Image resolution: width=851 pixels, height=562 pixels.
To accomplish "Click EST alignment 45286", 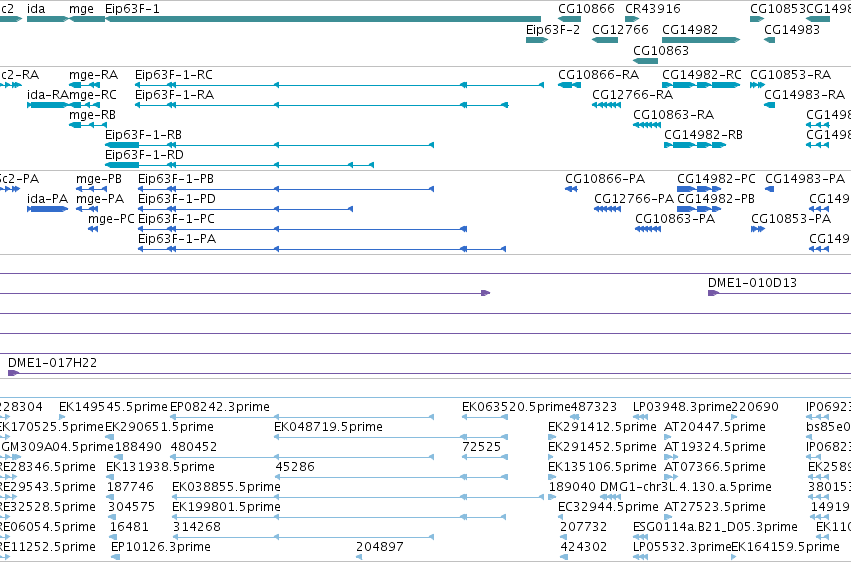I will click(x=391, y=477).
